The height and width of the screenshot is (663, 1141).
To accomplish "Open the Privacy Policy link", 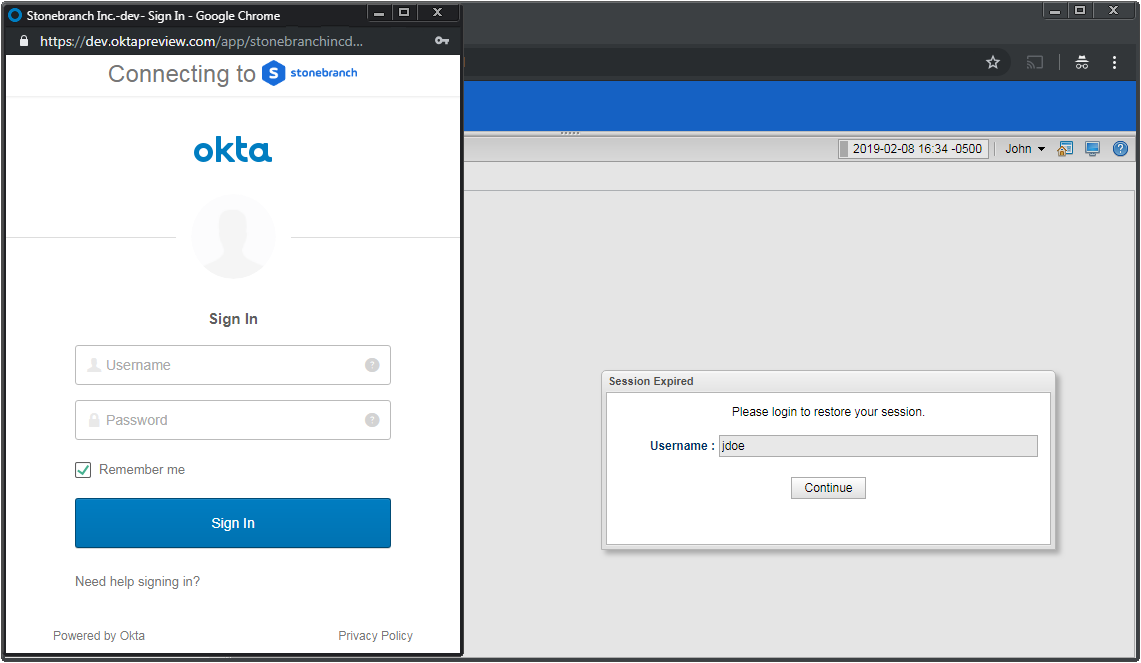I will click(x=375, y=636).
